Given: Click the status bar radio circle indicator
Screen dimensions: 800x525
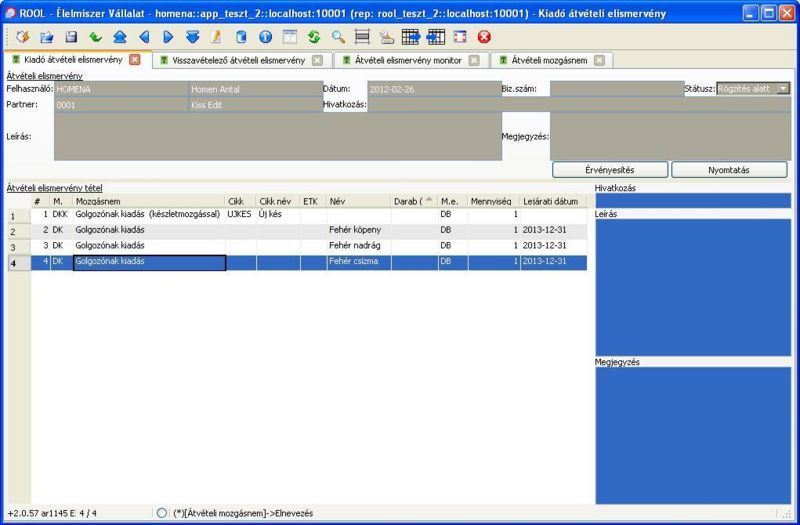Looking at the screenshot, I should [162, 513].
